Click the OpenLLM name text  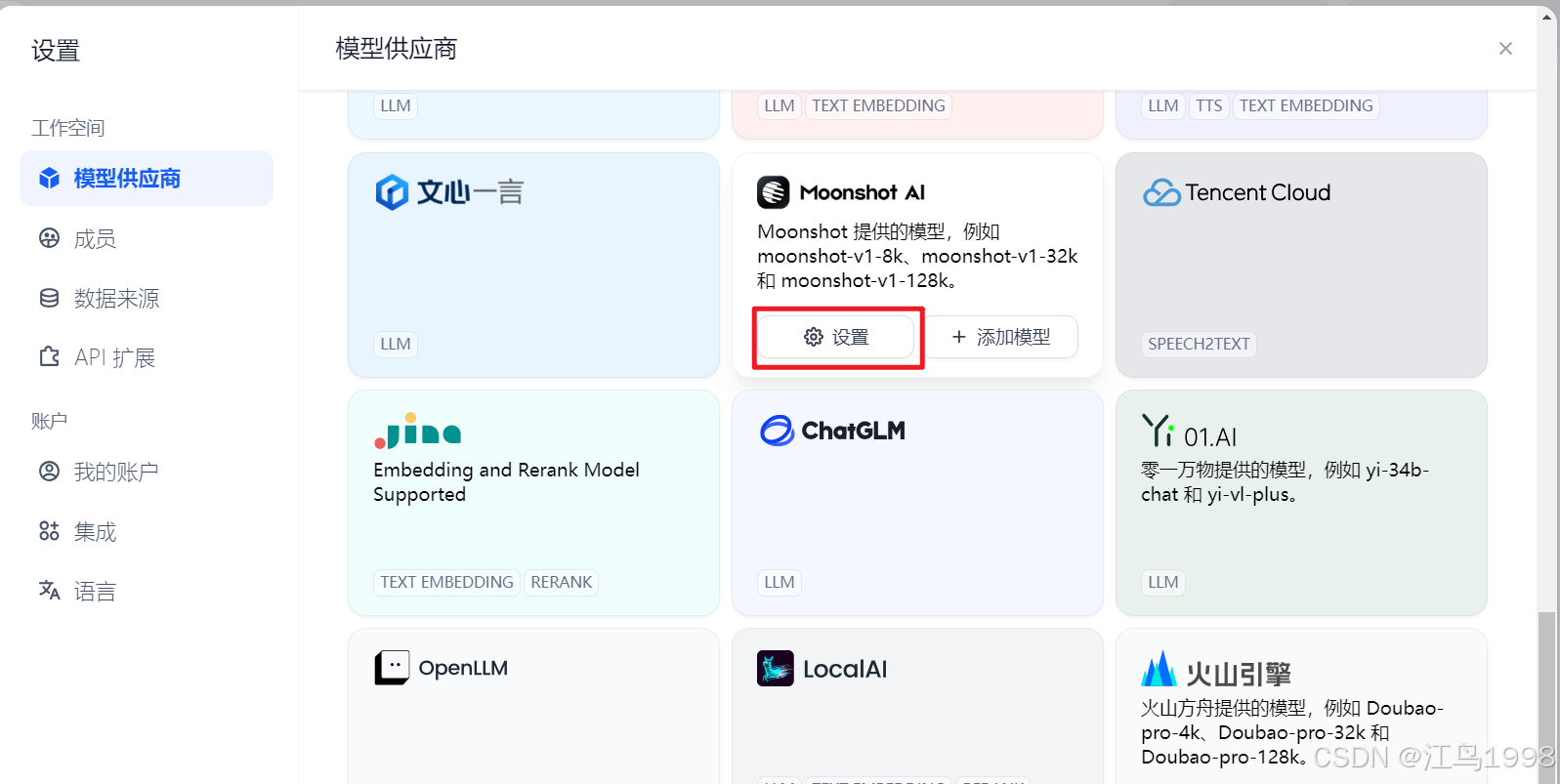click(x=463, y=668)
